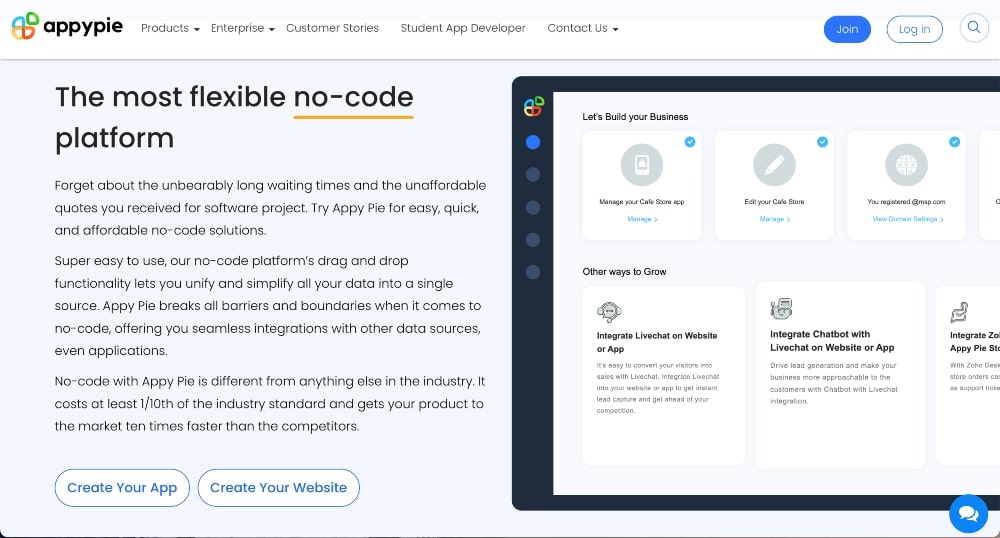
Task: Click the globe icon on domain card
Action: coord(906,165)
